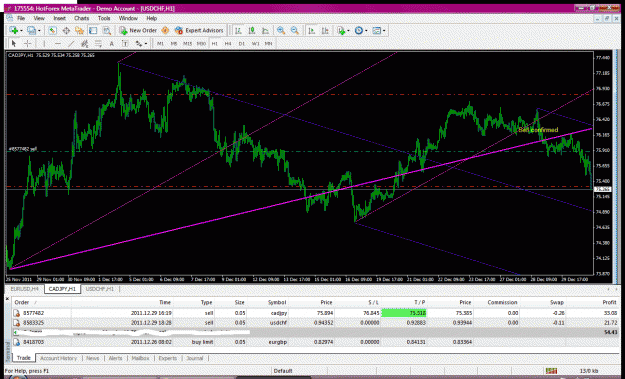Set timeframe to M15
The image size is (625, 379).
coord(187,43)
